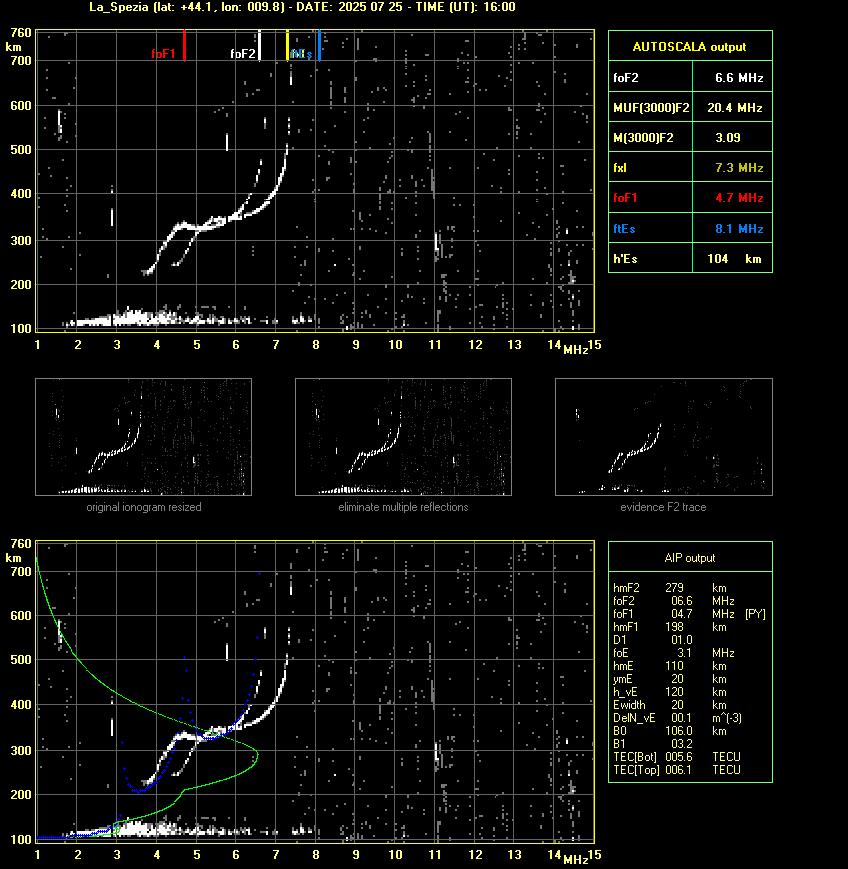Select the yellow '7.3 MHz' value cell
Screen dimensions: 848x869
(732, 167)
